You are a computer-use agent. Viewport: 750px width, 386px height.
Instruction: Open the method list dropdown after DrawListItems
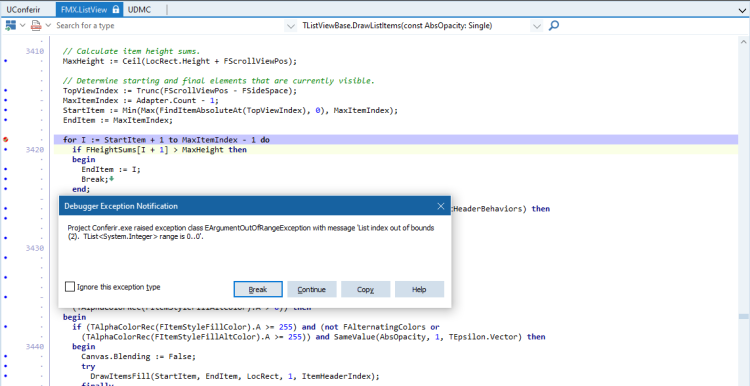[x=537, y=26]
